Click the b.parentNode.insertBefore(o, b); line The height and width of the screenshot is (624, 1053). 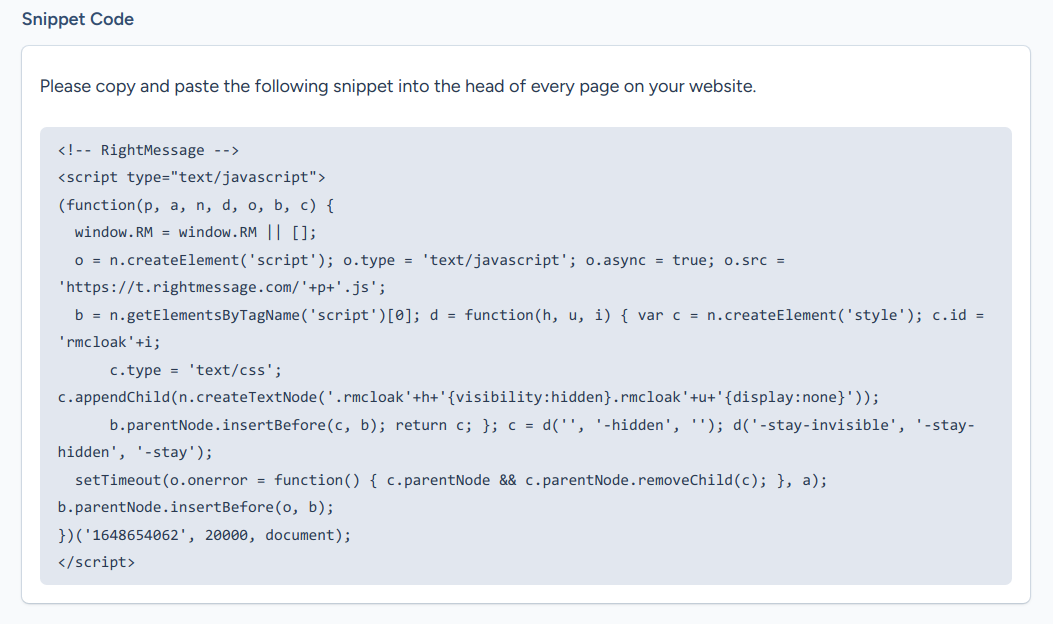[195, 507]
